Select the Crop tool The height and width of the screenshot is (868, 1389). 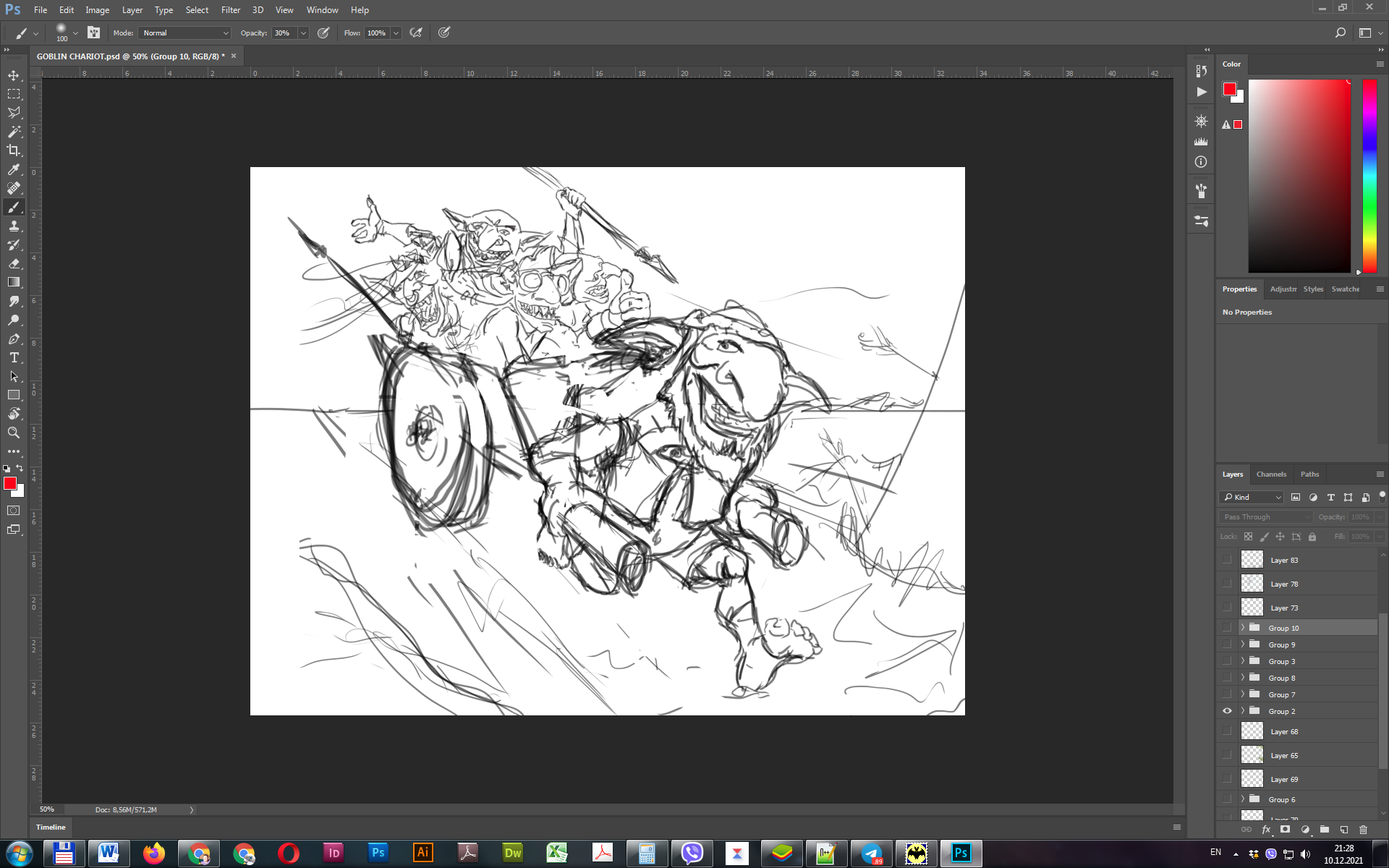coord(14,150)
